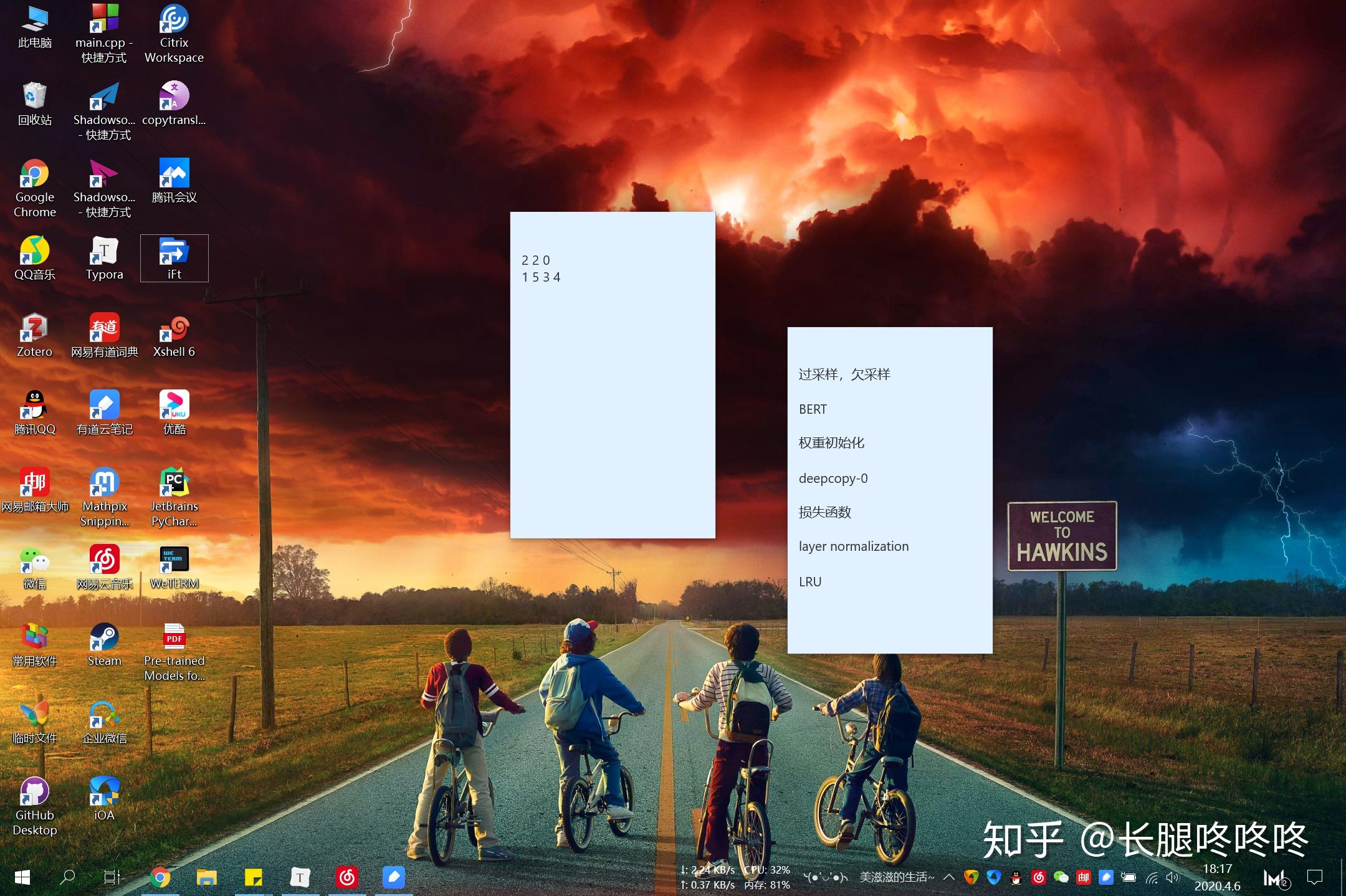Launch iOA desktop icon

(x=104, y=799)
